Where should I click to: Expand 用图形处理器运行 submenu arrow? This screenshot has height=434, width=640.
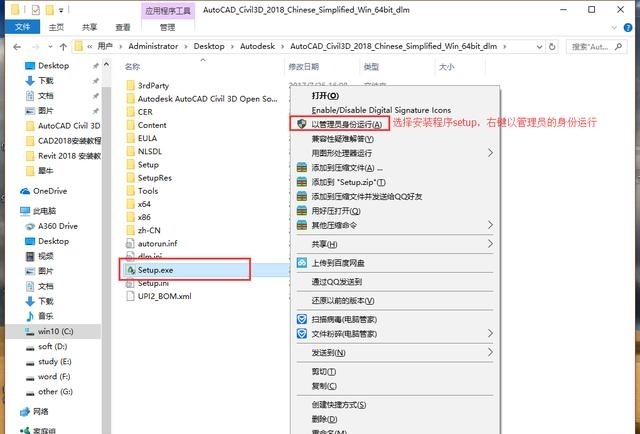(490, 153)
